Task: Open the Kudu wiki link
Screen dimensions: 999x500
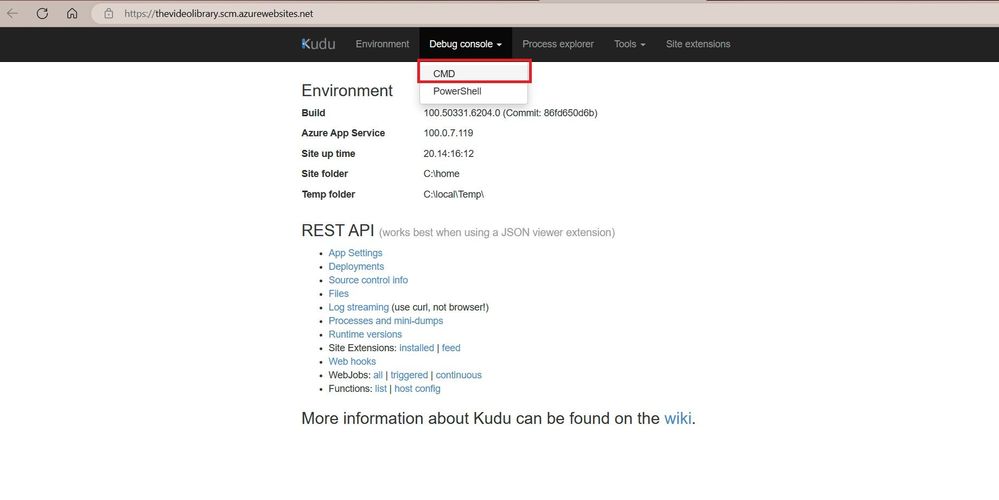Action: point(678,418)
